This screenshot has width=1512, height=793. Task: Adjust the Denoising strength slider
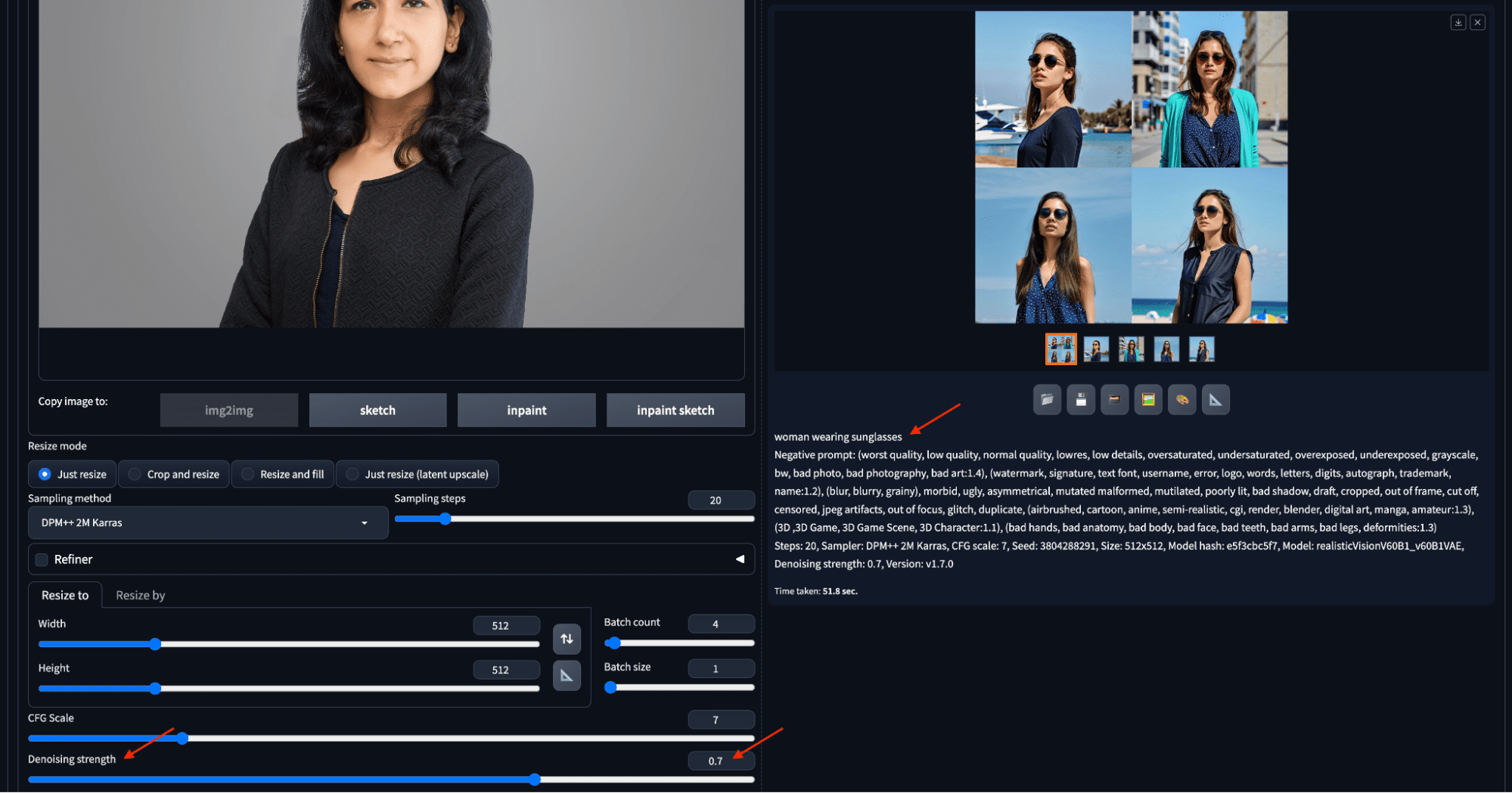click(x=391, y=779)
